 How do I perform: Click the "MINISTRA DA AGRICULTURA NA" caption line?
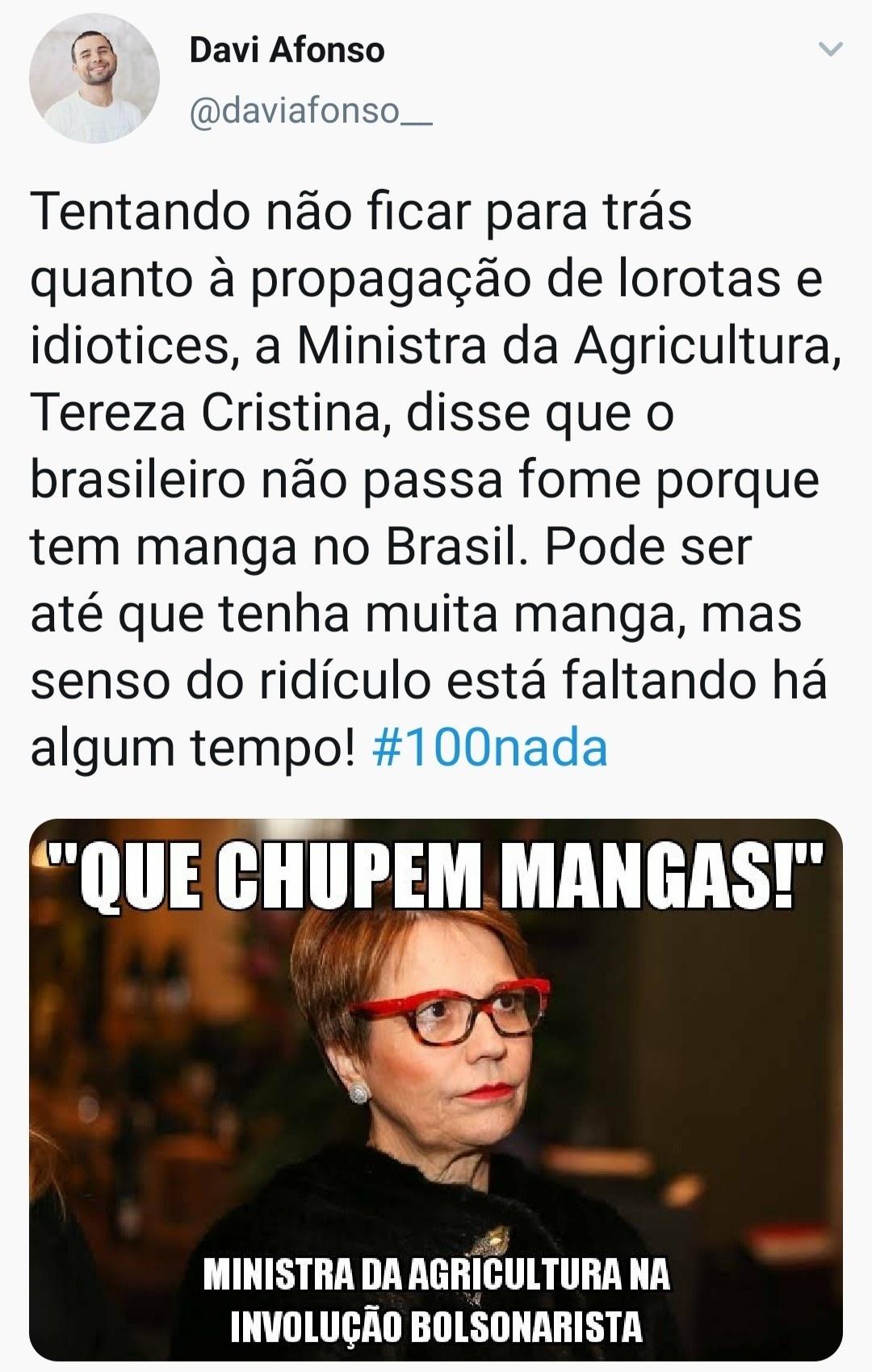point(436,1275)
